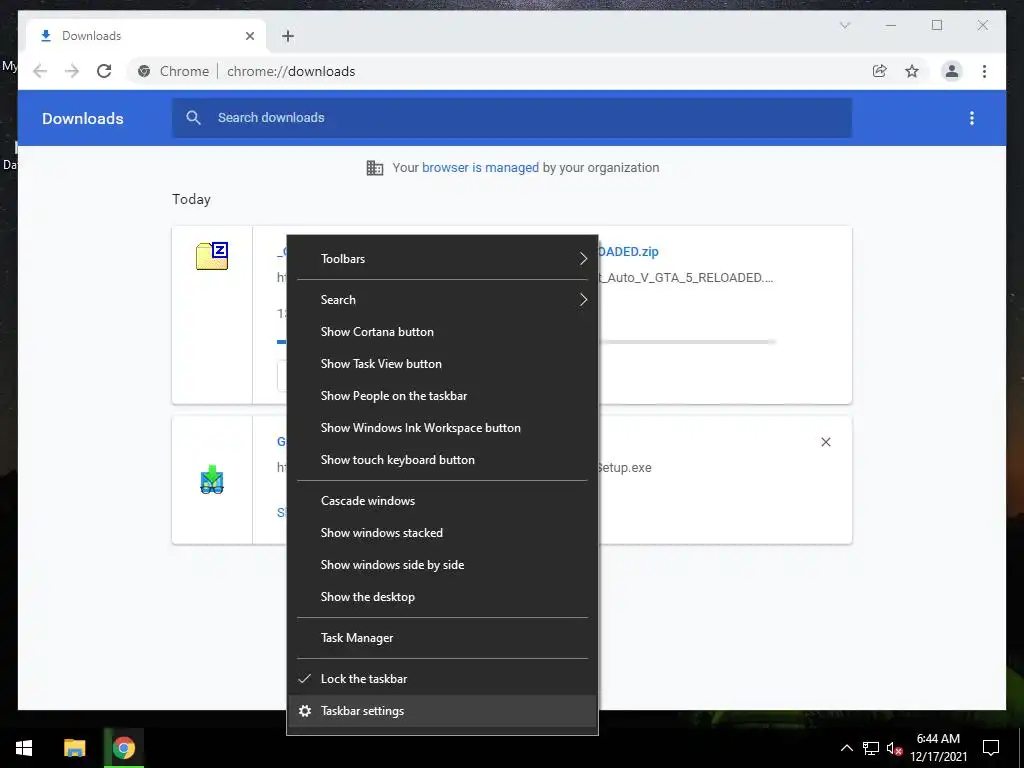This screenshot has width=1024, height=768.
Task: Remove the Setup.exe download from the list
Action: click(825, 442)
